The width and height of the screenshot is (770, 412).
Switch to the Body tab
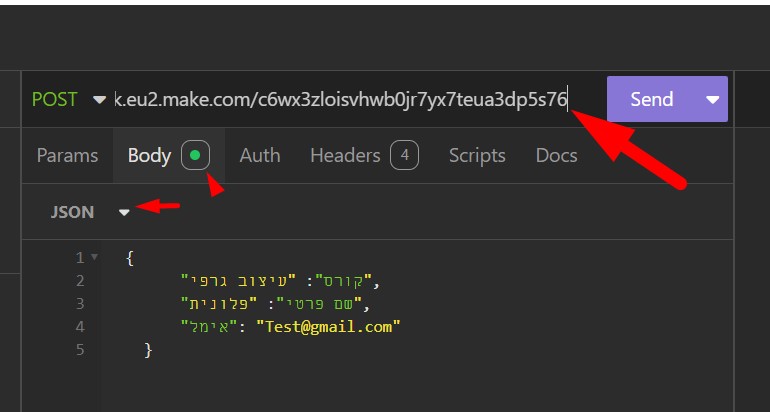coord(168,156)
